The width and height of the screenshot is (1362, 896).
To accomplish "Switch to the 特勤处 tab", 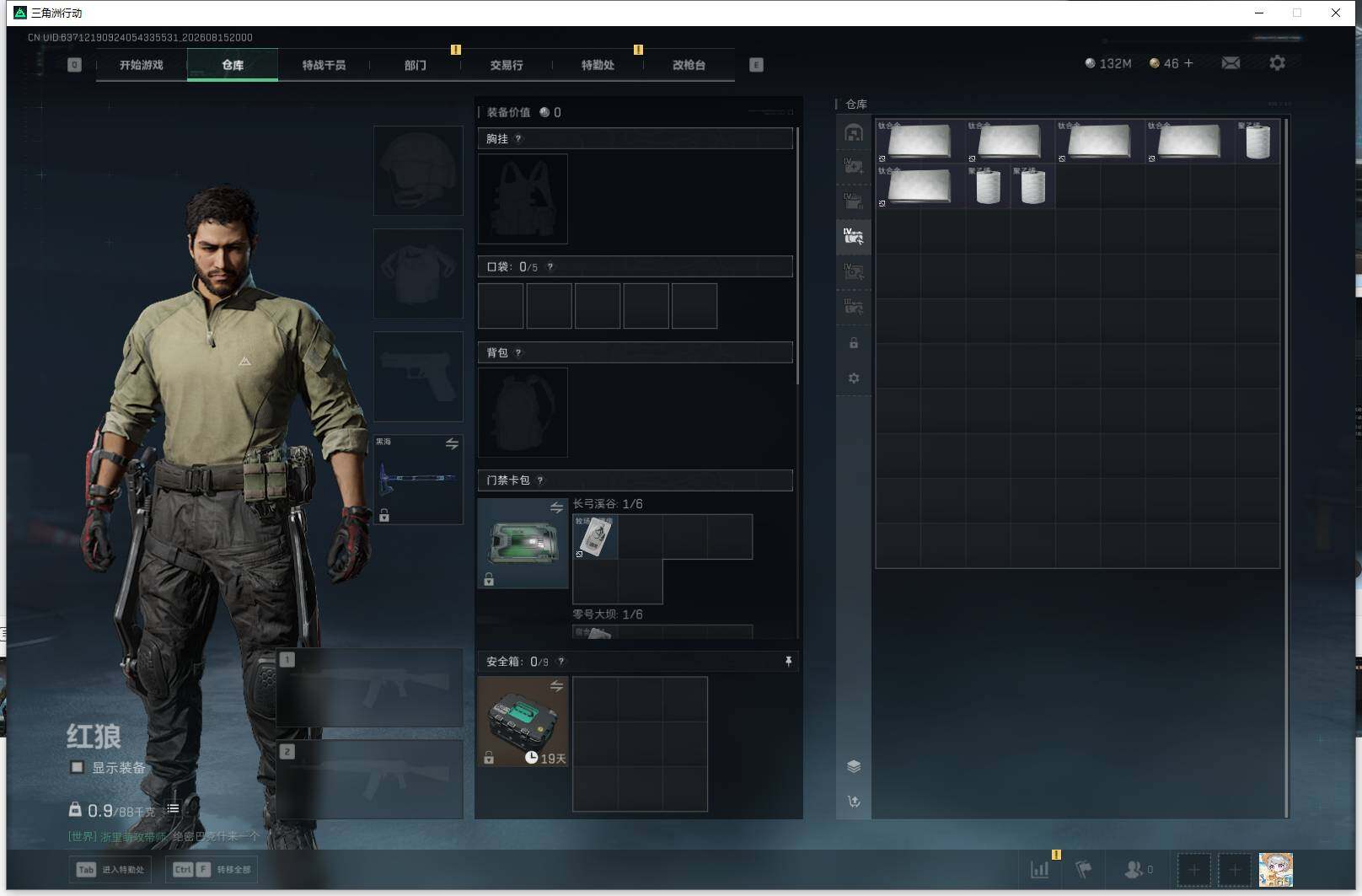I will (598, 65).
